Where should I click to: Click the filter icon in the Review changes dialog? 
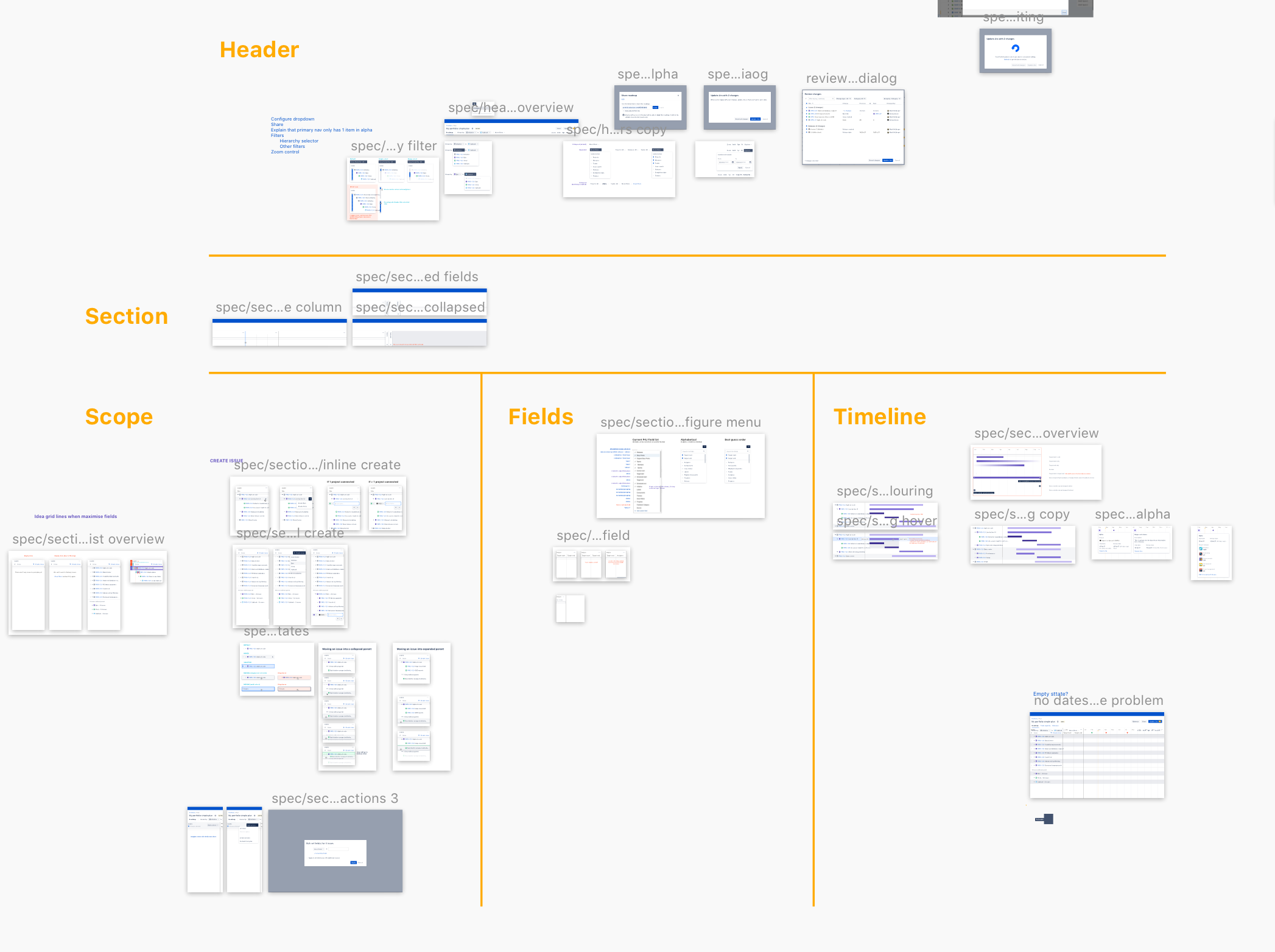806,99
